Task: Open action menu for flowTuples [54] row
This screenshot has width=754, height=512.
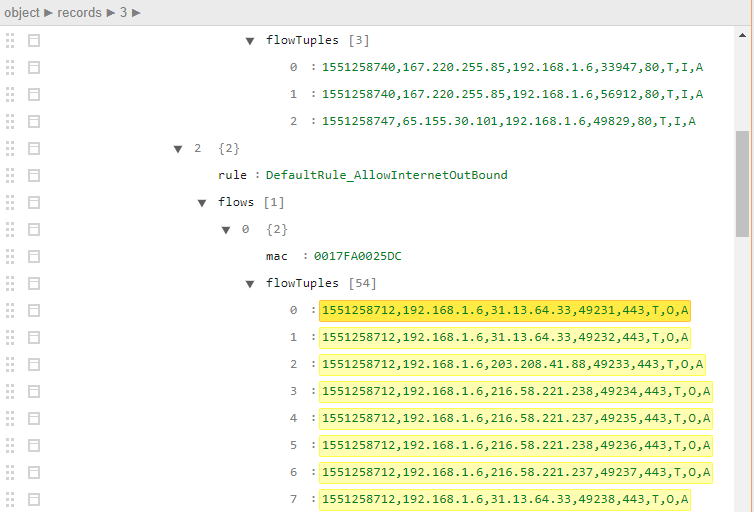Action: [x=34, y=283]
